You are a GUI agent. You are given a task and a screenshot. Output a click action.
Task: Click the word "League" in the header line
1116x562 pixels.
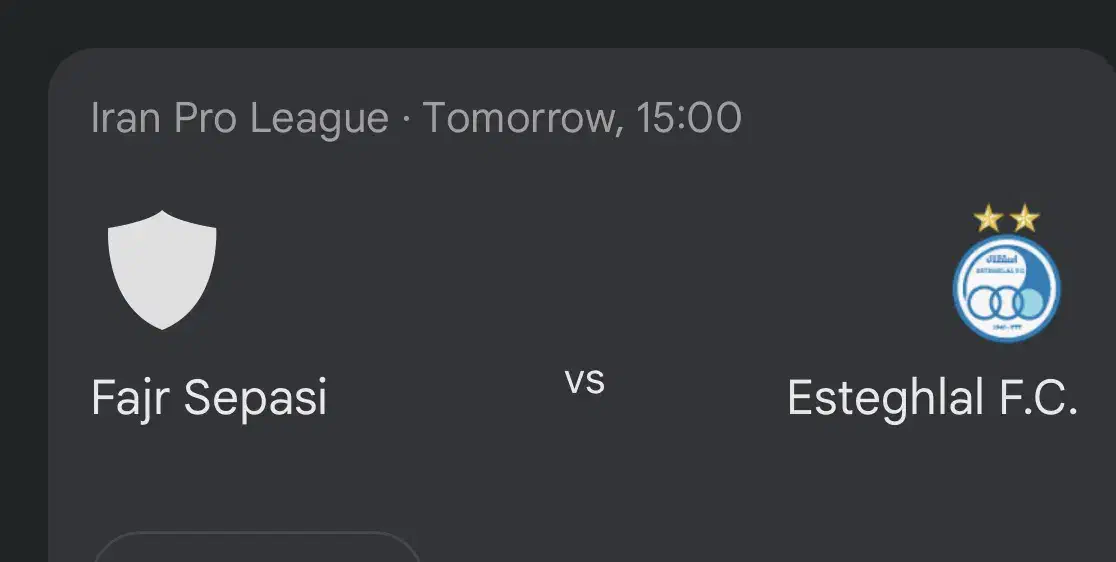(x=319, y=119)
